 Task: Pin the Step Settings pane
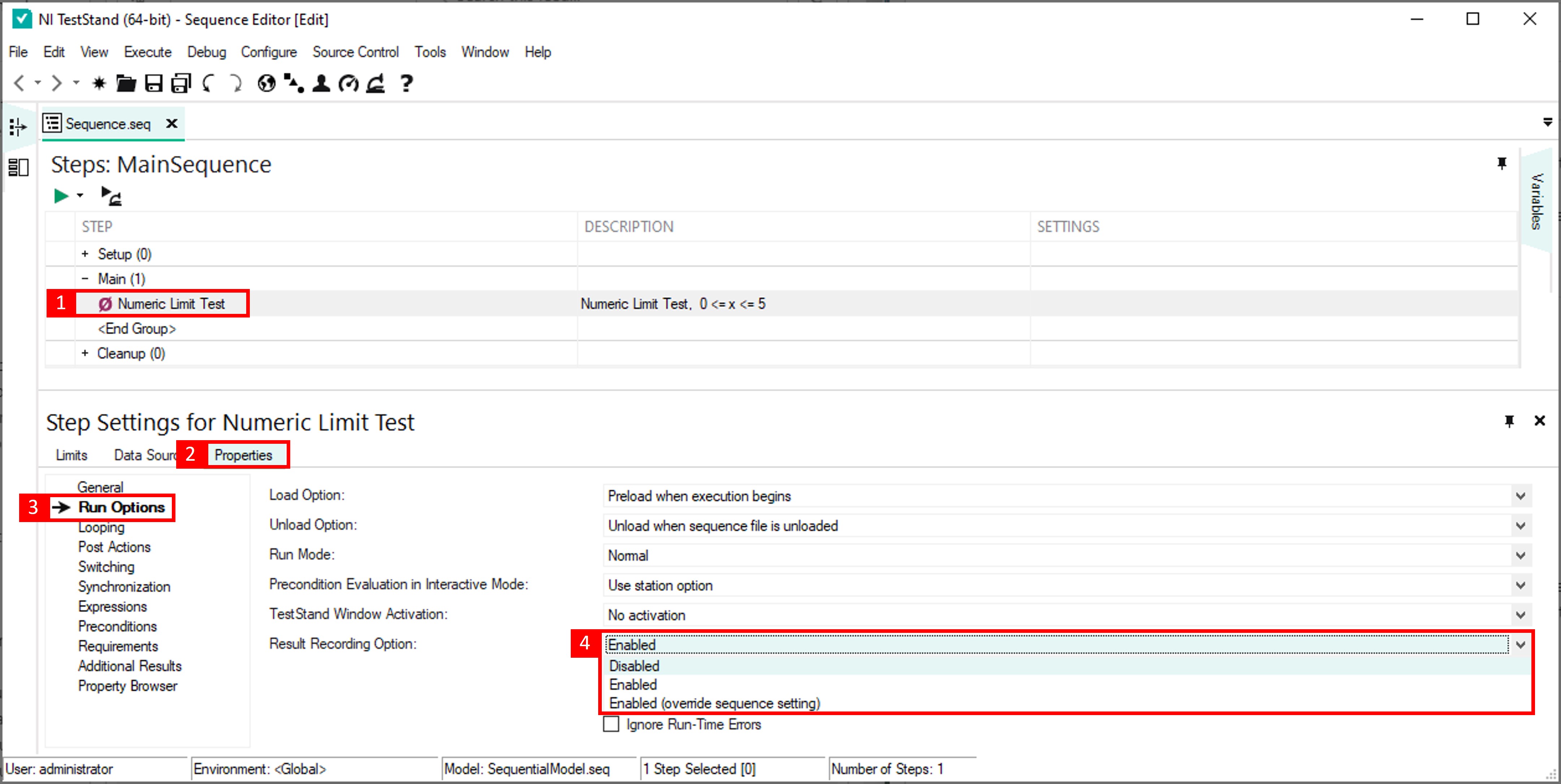[x=1509, y=421]
